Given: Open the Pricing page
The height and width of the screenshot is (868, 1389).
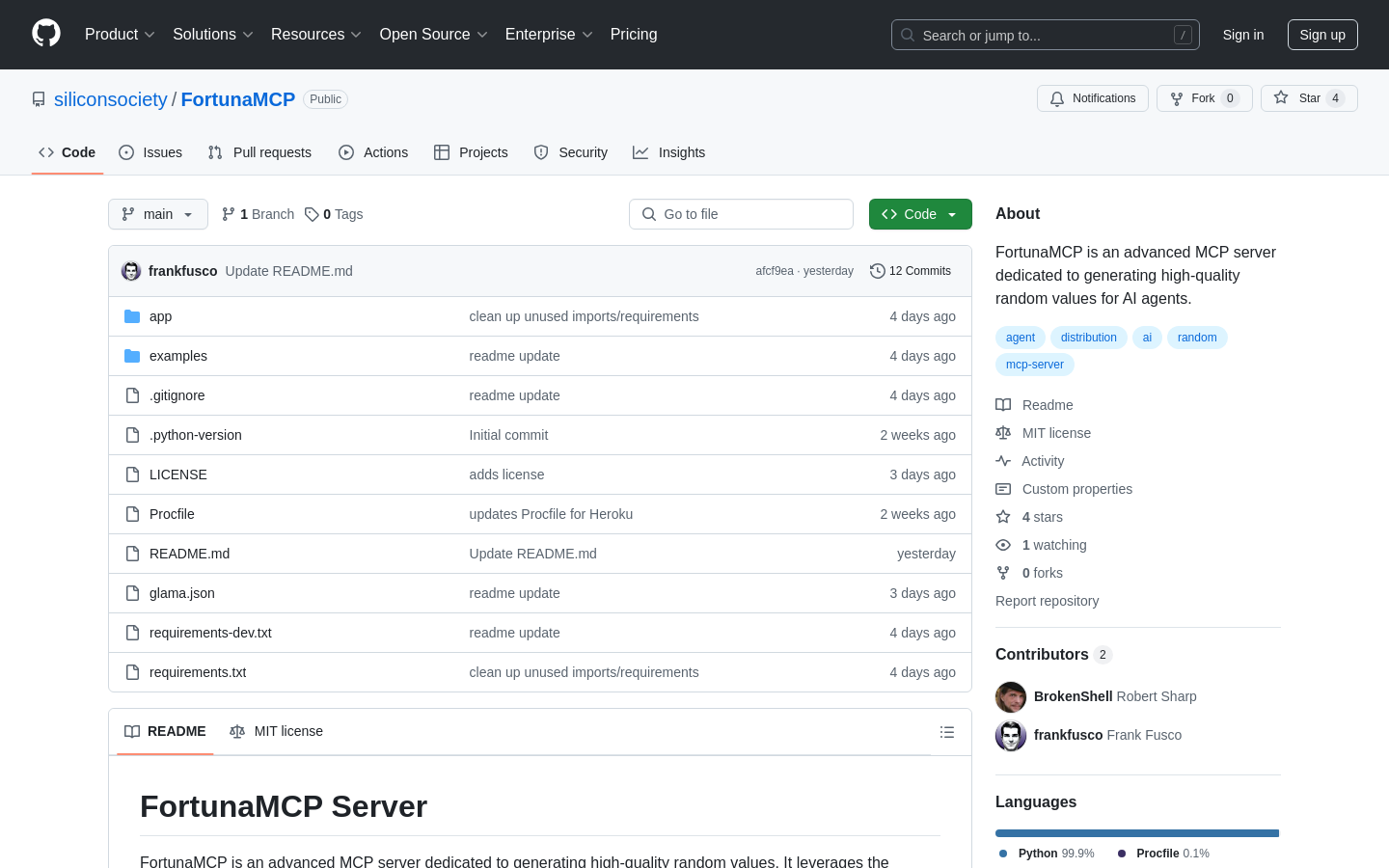Looking at the screenshot, I should point(634,35).
